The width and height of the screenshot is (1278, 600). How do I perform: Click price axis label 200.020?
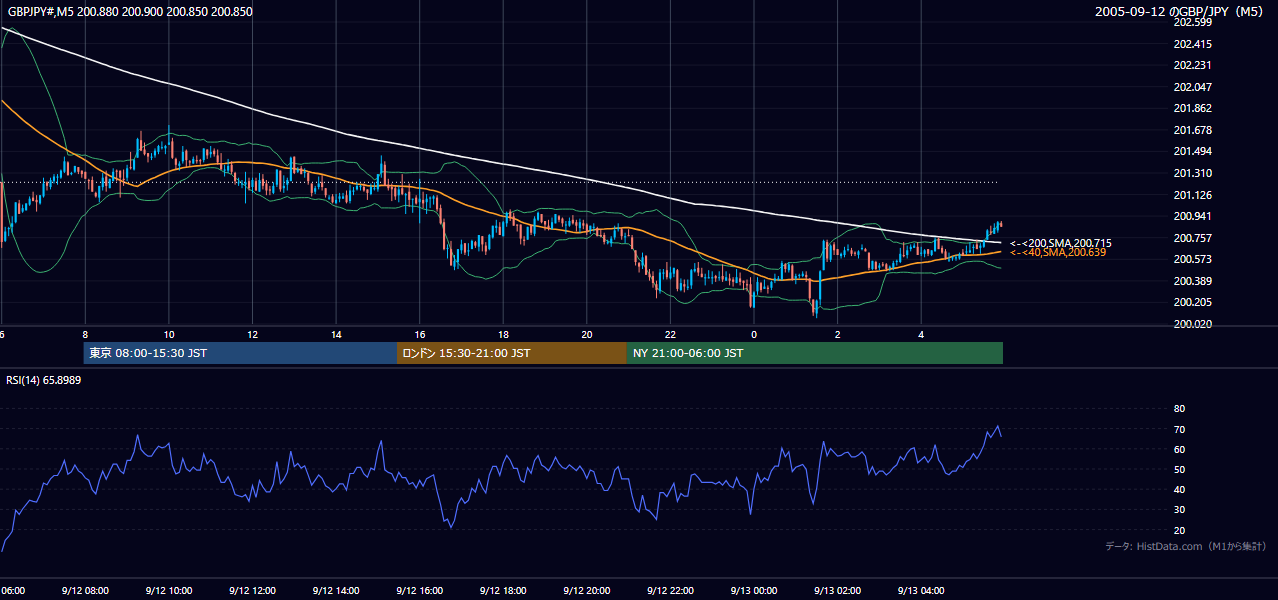[1192, 324]
